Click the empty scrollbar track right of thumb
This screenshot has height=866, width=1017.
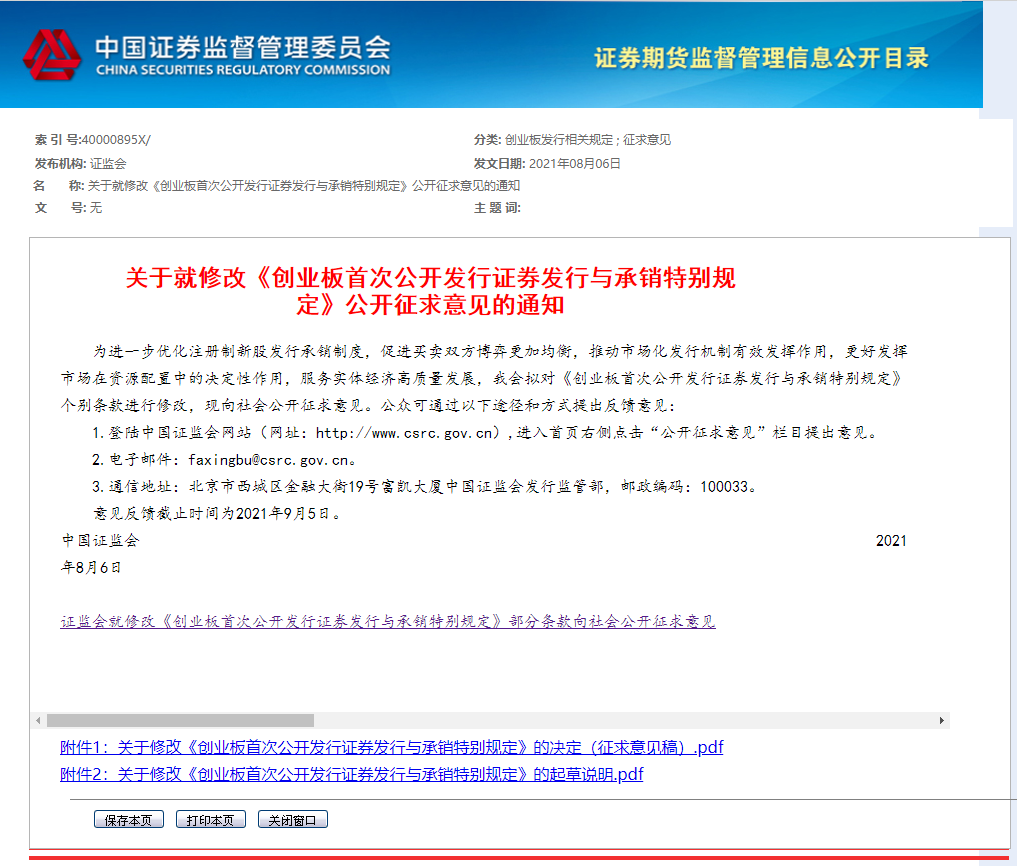(620, 720)
